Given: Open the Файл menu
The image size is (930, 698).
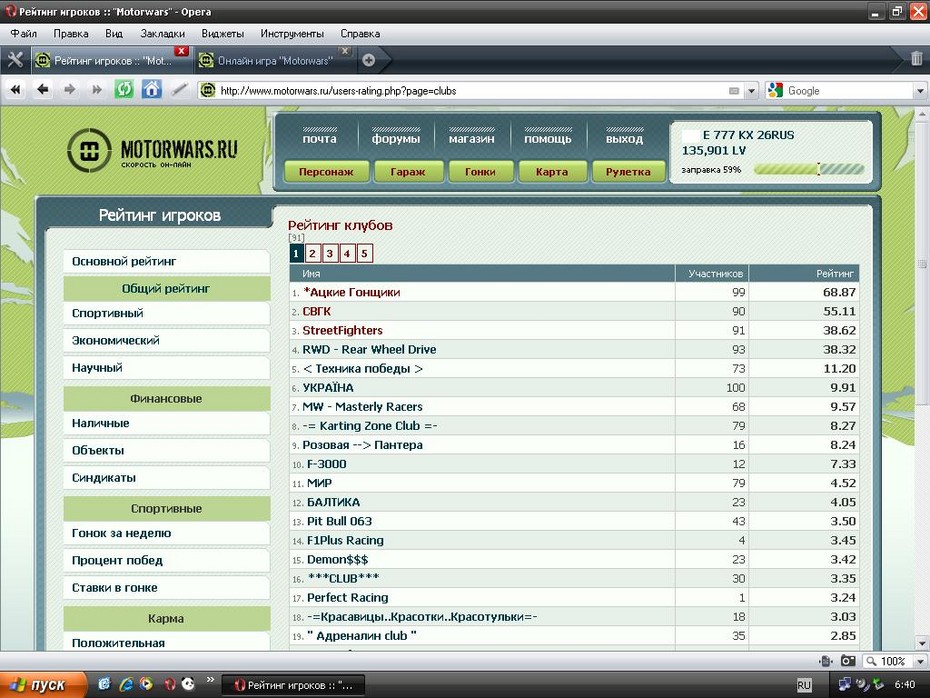Looking at the screenshot, I should (x=24, y=34).
